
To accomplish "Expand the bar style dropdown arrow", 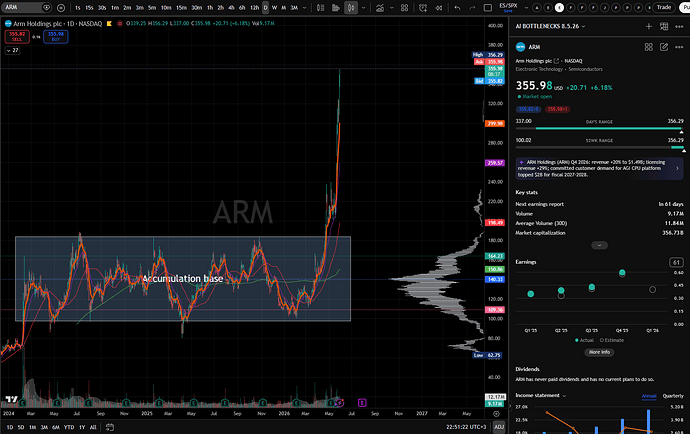I will click(363, 7).
